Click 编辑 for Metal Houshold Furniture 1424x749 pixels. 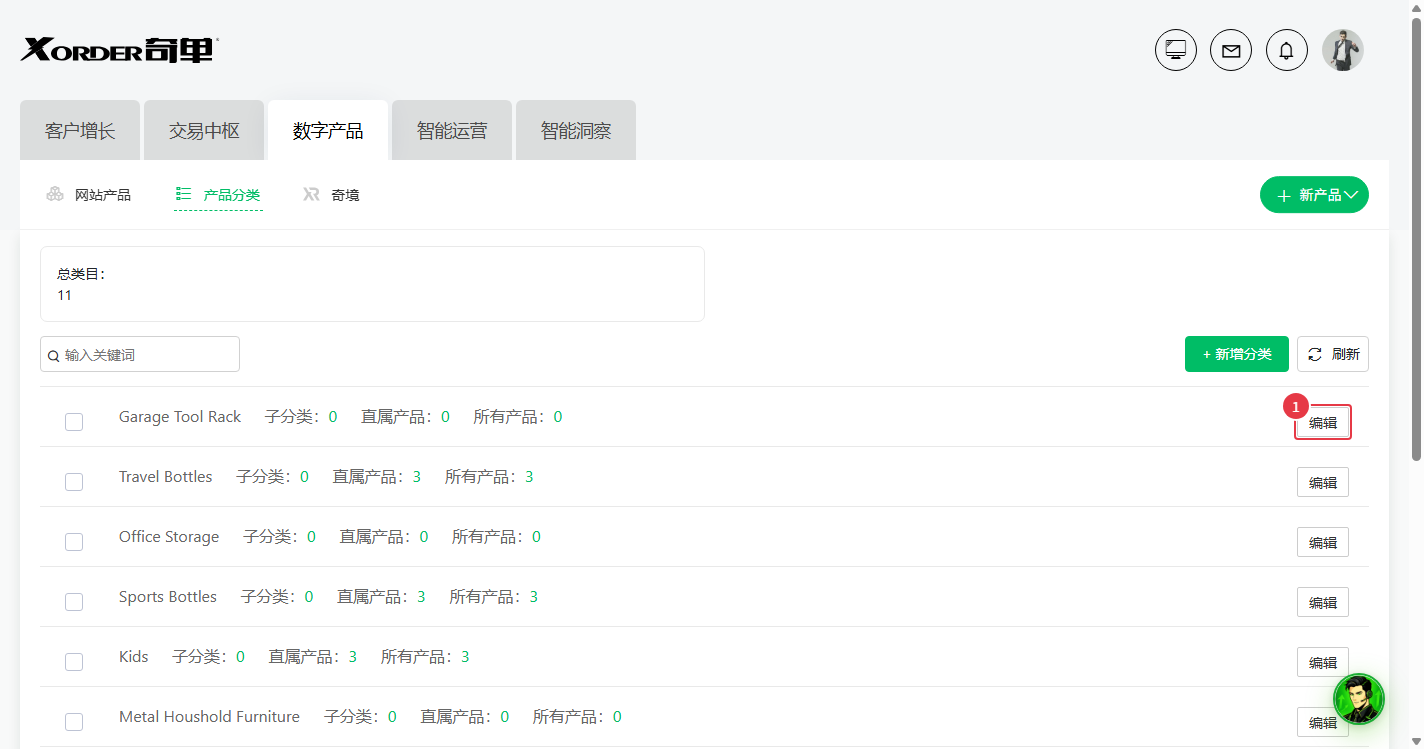point(1323,722)
